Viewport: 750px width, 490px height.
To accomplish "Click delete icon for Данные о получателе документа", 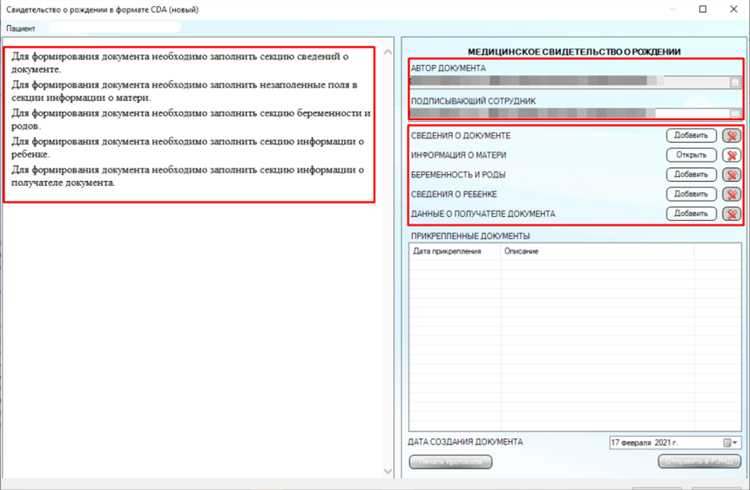I will click(x=731, y=214).
